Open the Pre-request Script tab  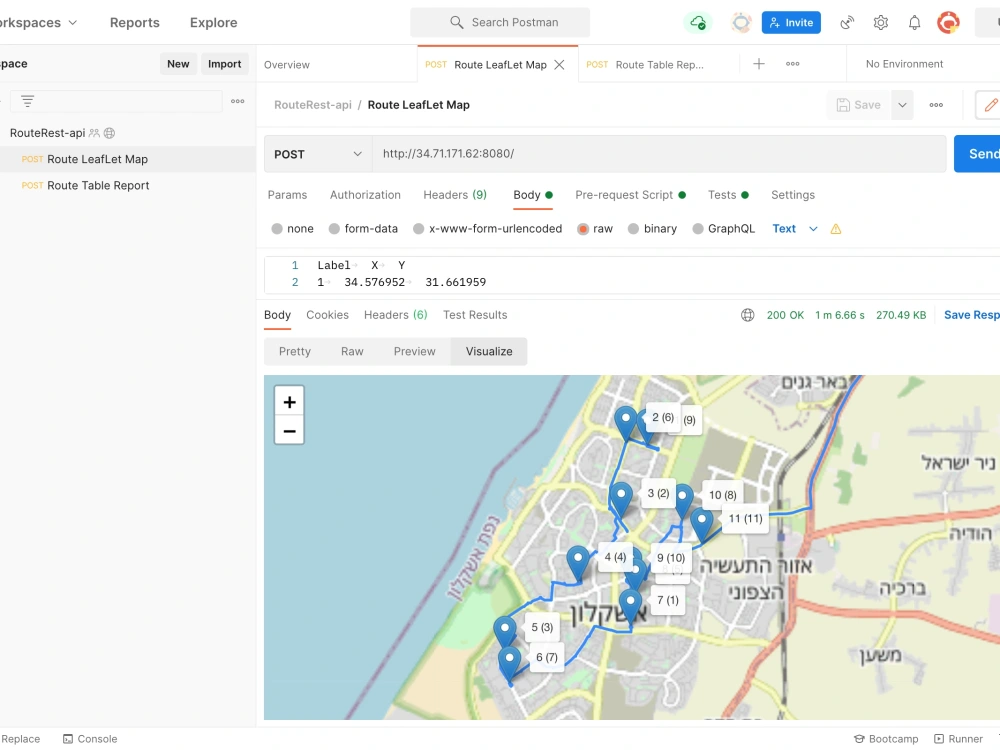point(626,195)
